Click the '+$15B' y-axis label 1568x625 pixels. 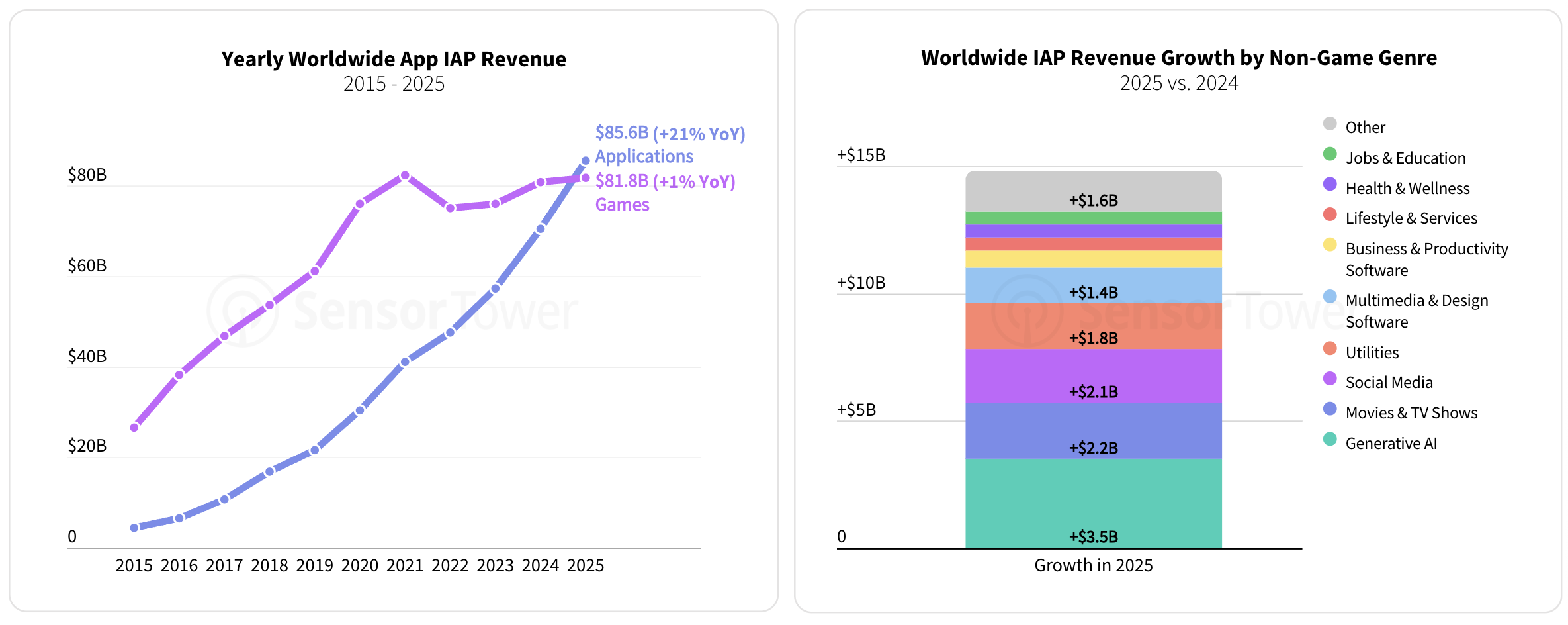tap(861, 155)
